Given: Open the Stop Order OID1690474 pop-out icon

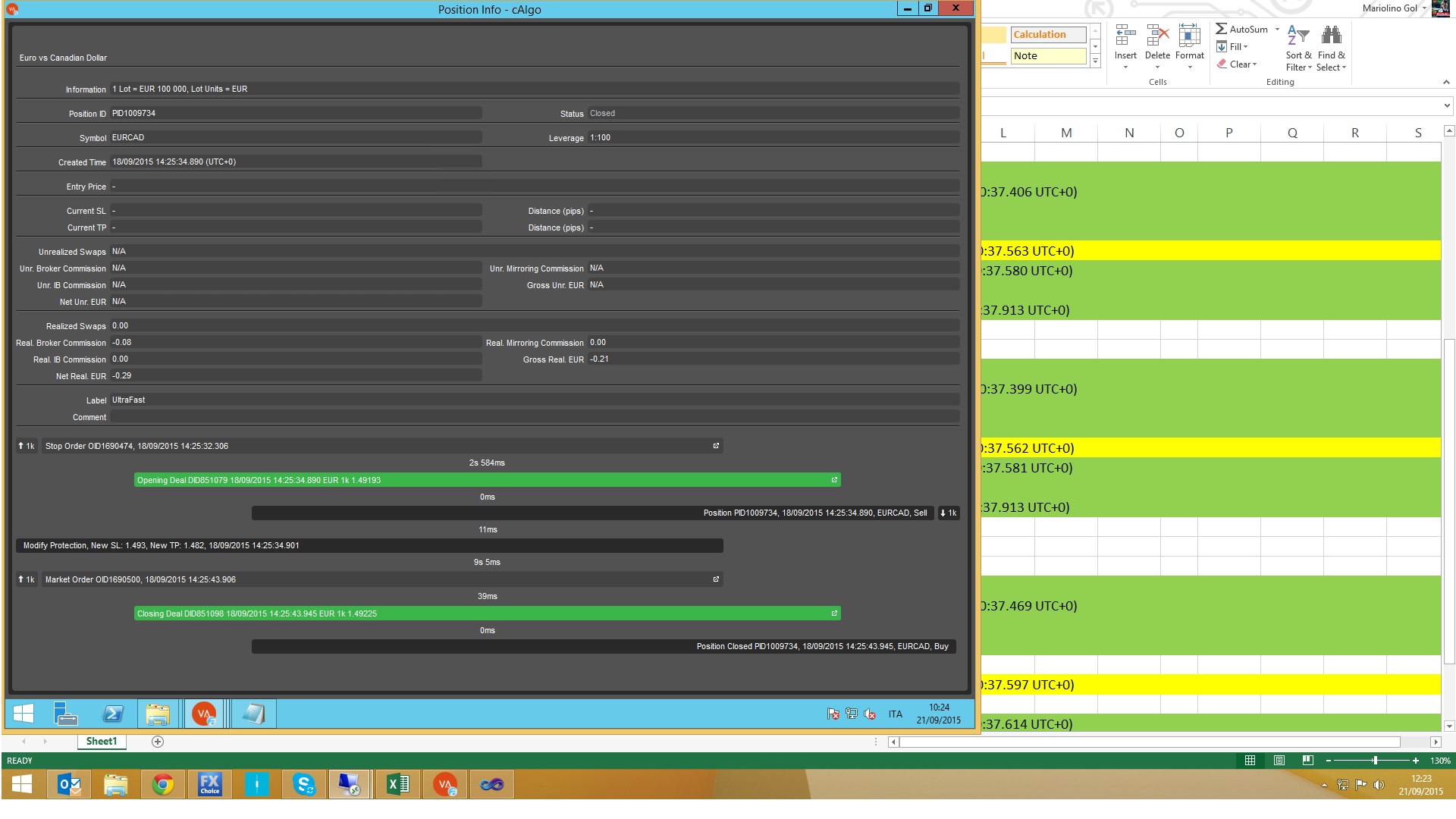Looking at the screenshot, I should 716,446.
